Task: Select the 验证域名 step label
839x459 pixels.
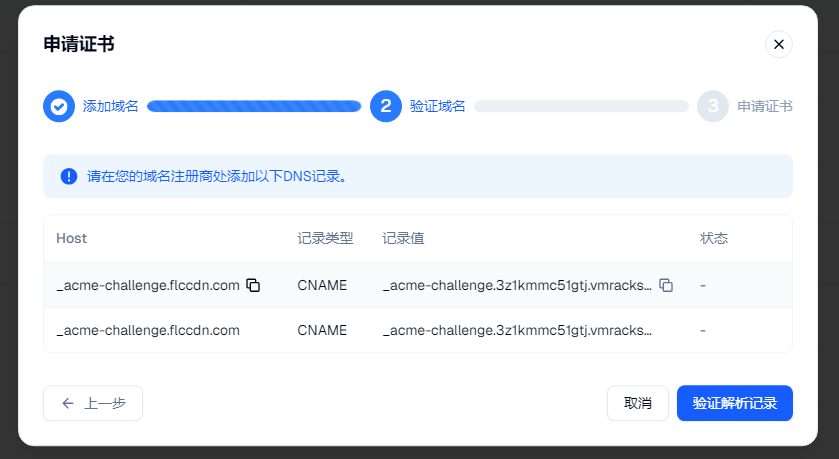Action: tap(437, 106)
